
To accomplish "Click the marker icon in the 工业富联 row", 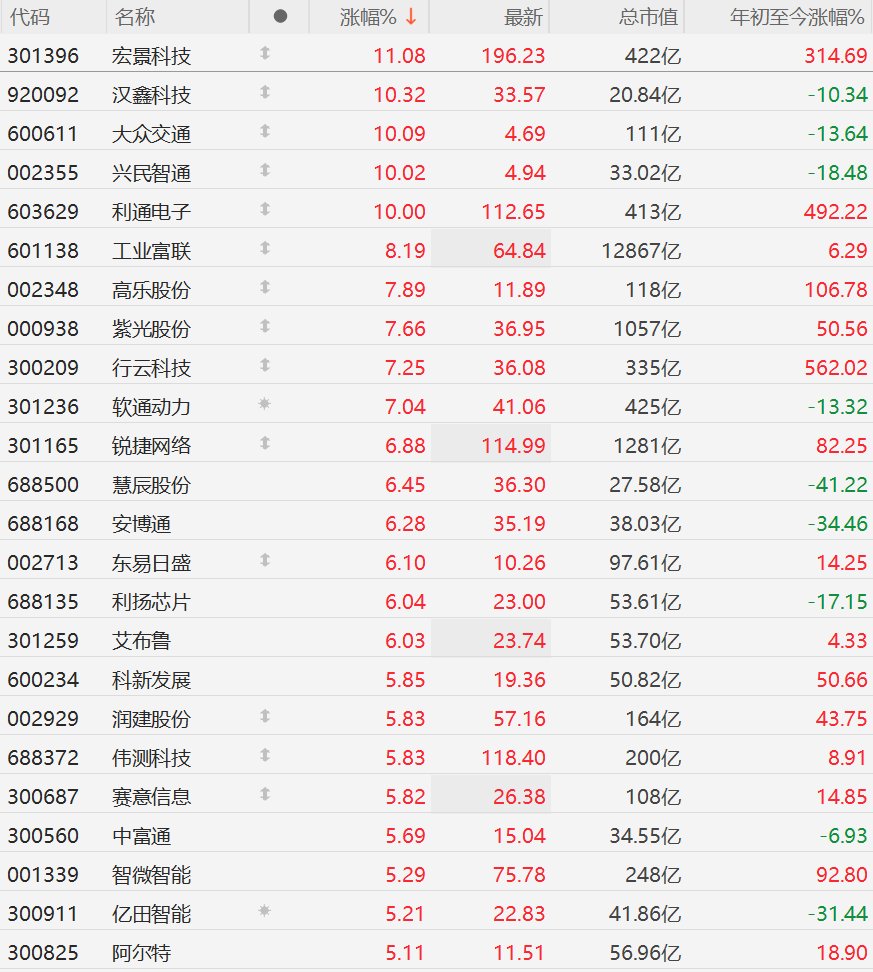I will click(x=265, y=249).
